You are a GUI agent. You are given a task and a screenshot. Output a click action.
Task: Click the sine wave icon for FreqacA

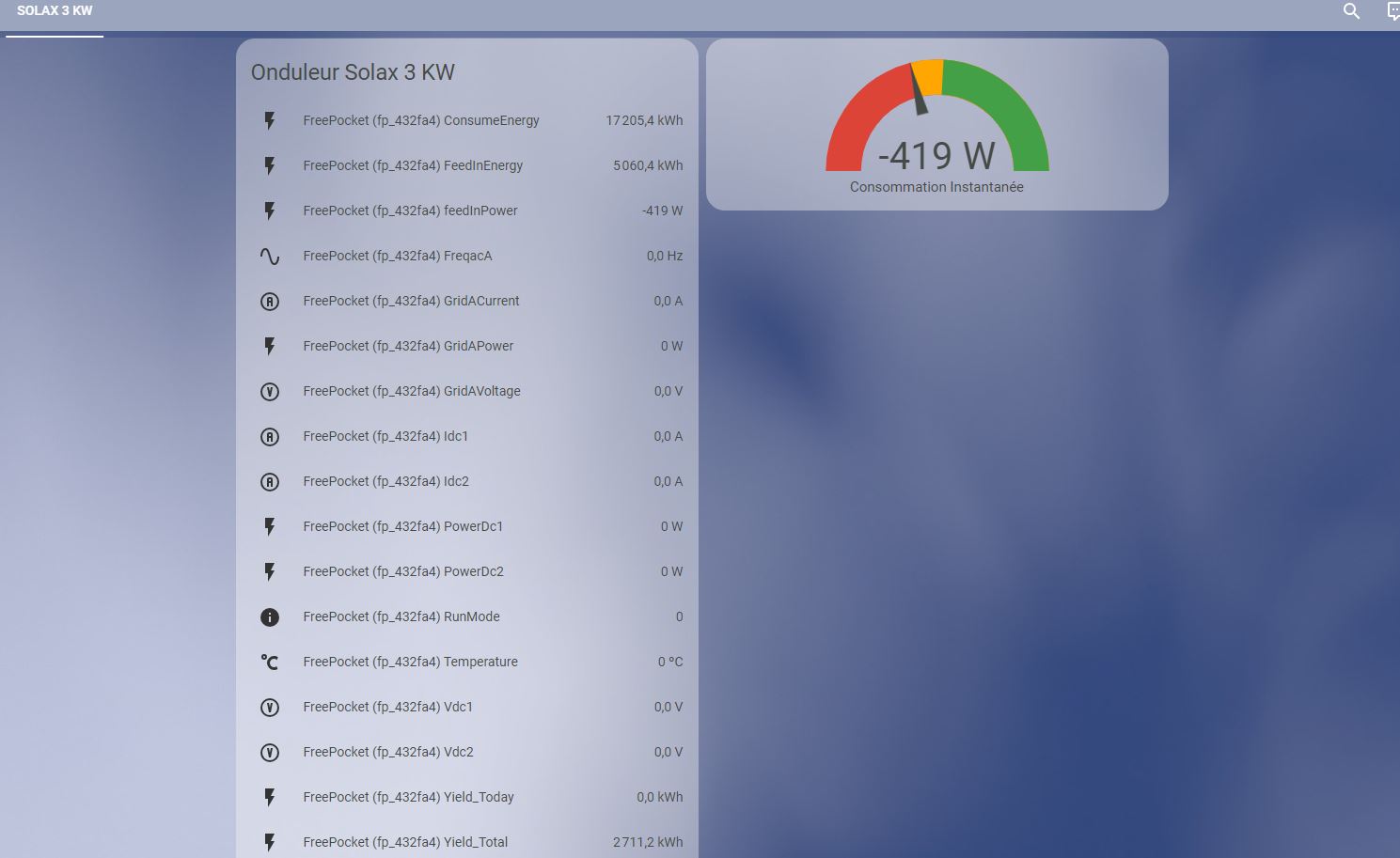point(270,256)
